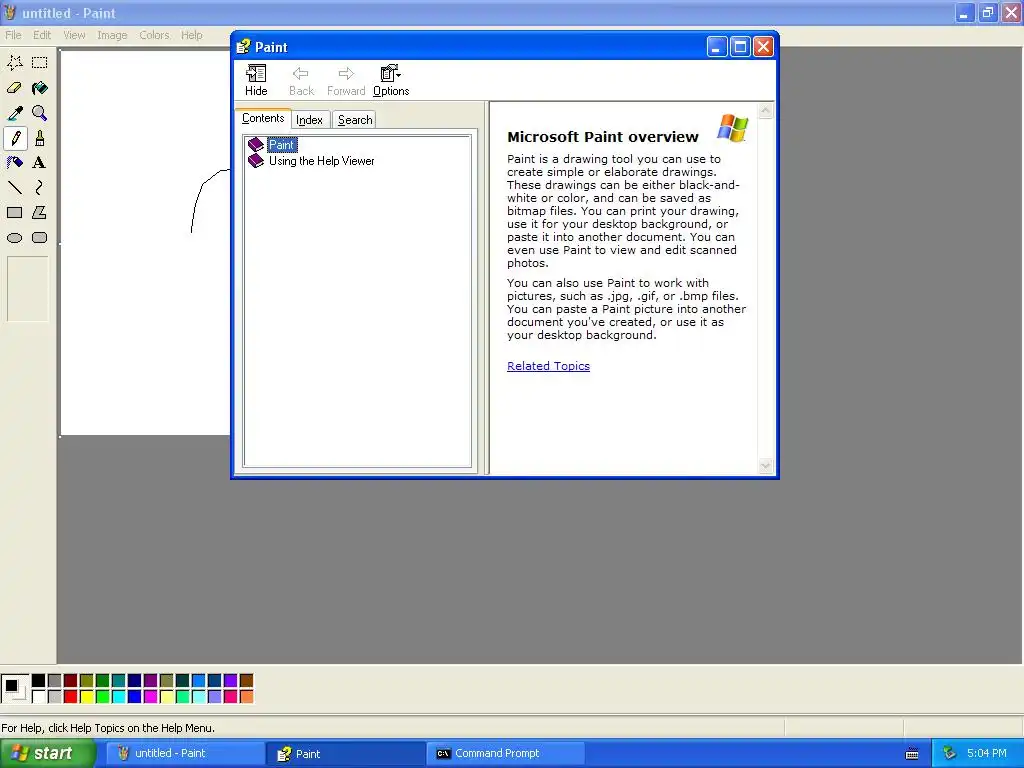Click the foreground/background color indicator box
The width and height of the screenshot is (1024, 768).
15,689
